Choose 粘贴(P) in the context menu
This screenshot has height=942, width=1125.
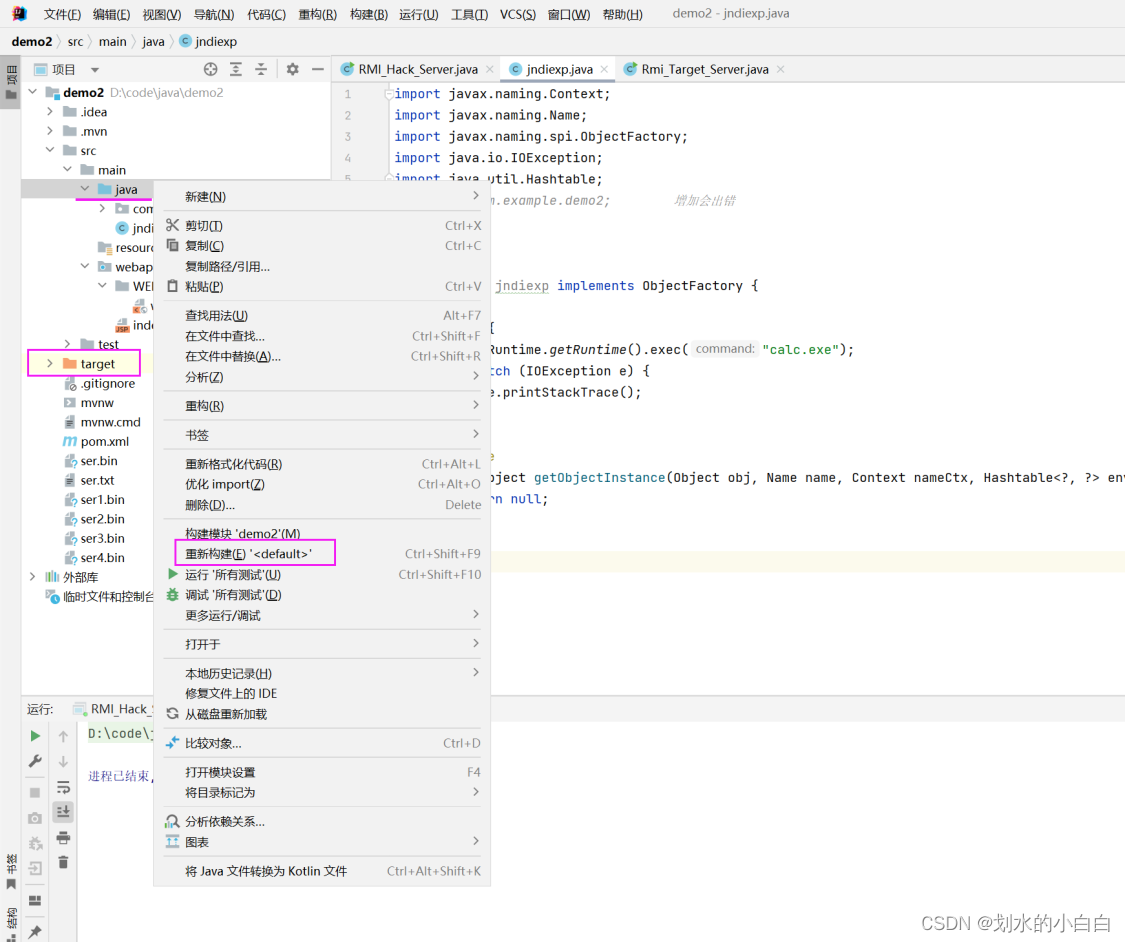pyautogui.click(x=321, y=286)
